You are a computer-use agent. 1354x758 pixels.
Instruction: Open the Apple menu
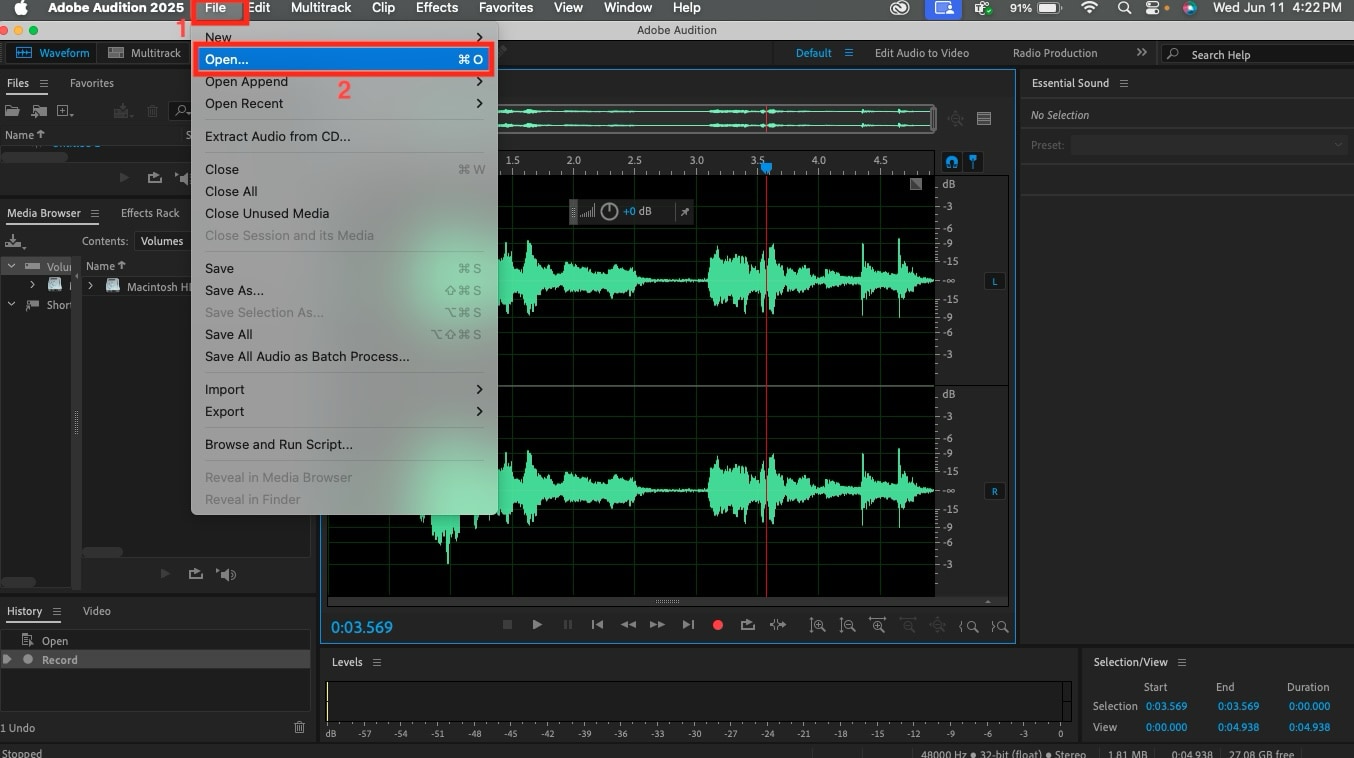point(20,8)
